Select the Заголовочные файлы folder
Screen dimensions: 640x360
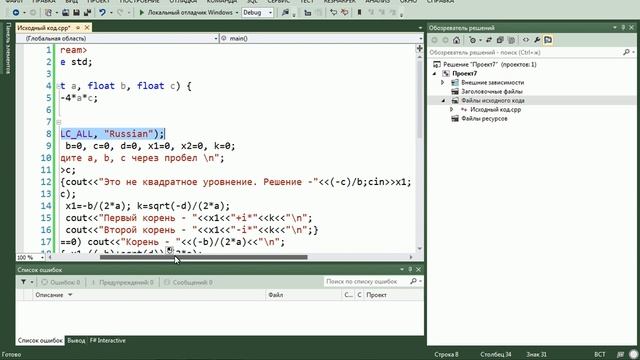point(492,92)
